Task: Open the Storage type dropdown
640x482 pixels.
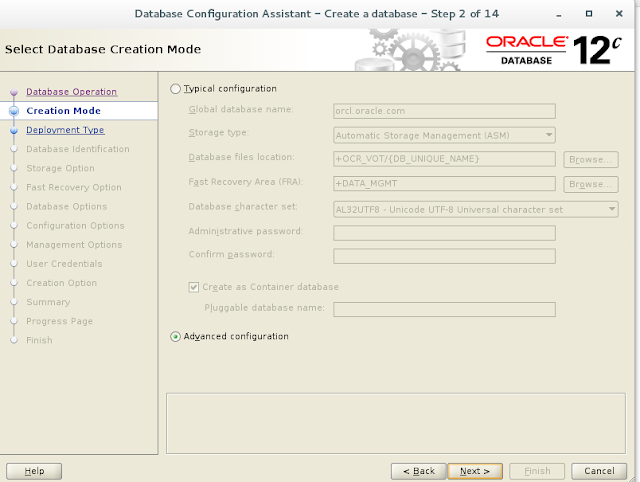Action: [x=444, y=135]
